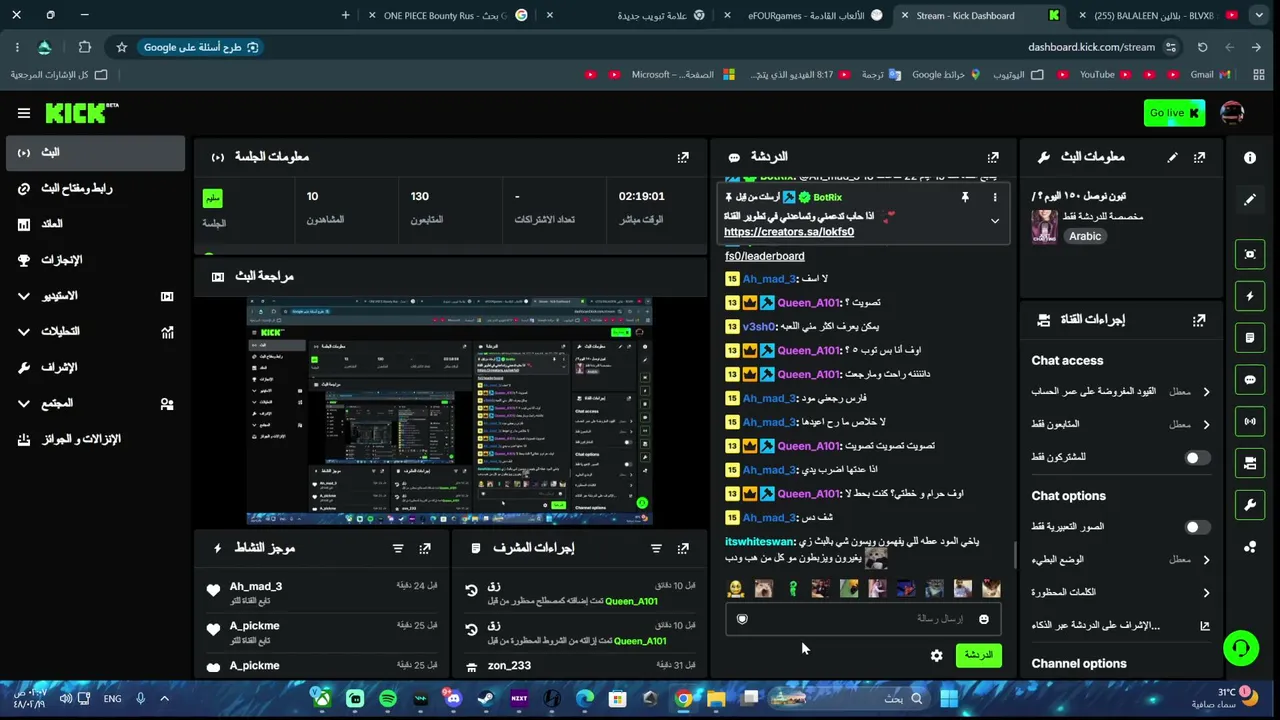Open Discord from the taskbar

coord(453,699)
